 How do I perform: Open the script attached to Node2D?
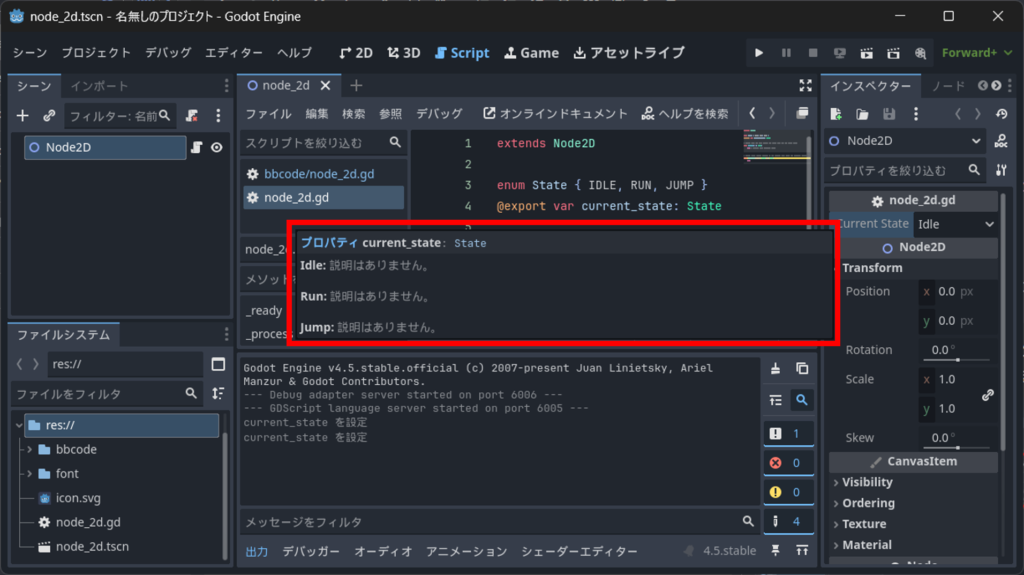click(197, 148)
